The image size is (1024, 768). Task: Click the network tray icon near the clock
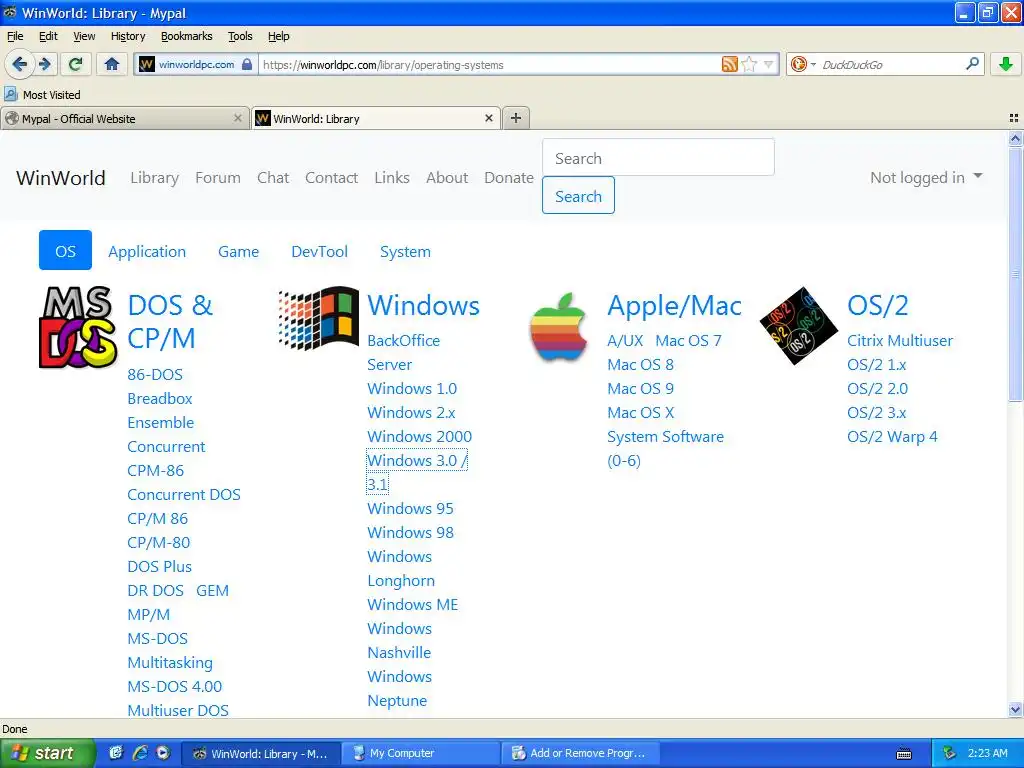949,753
